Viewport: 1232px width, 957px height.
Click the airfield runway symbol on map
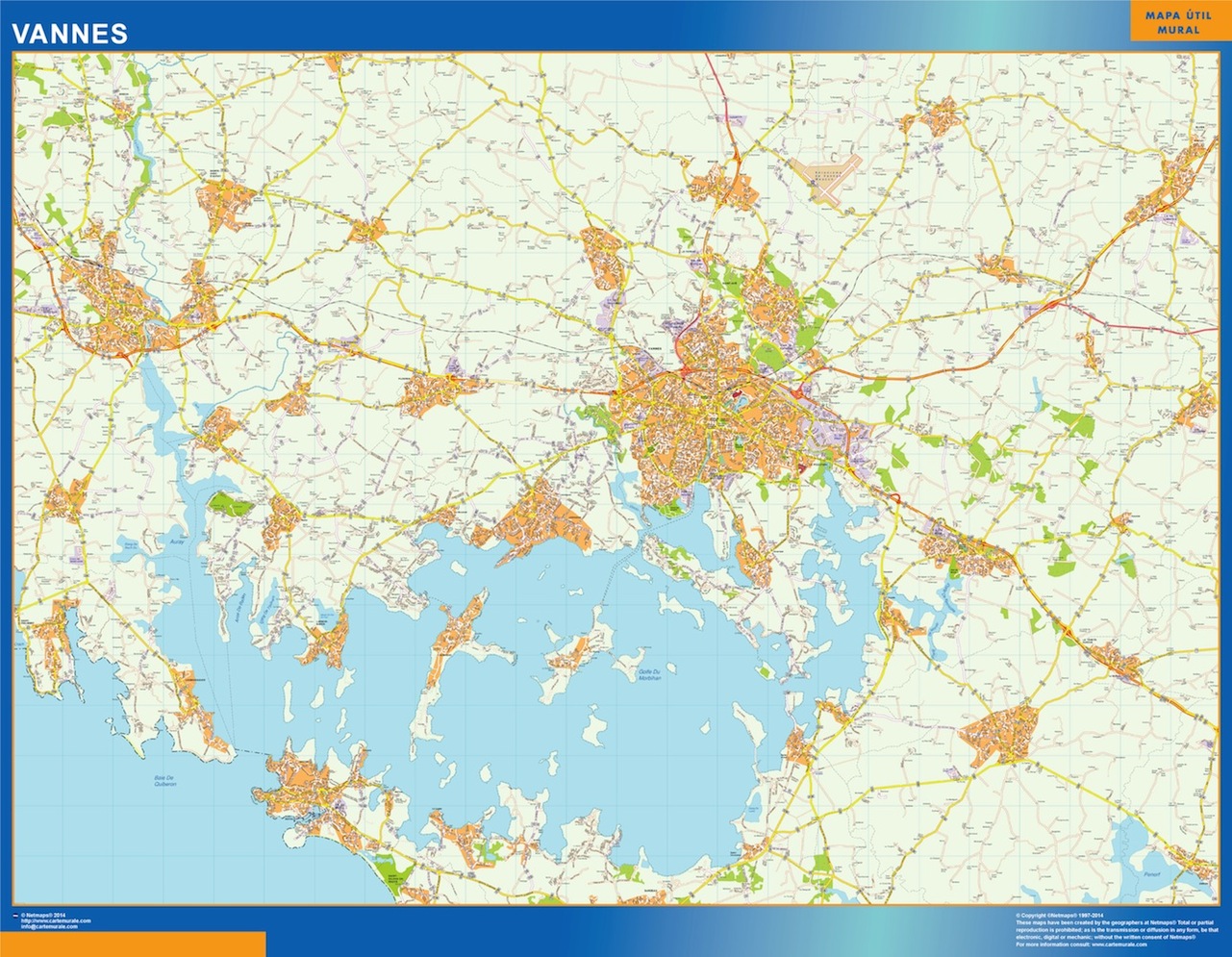pyautogui.click(x=835, y=178)
